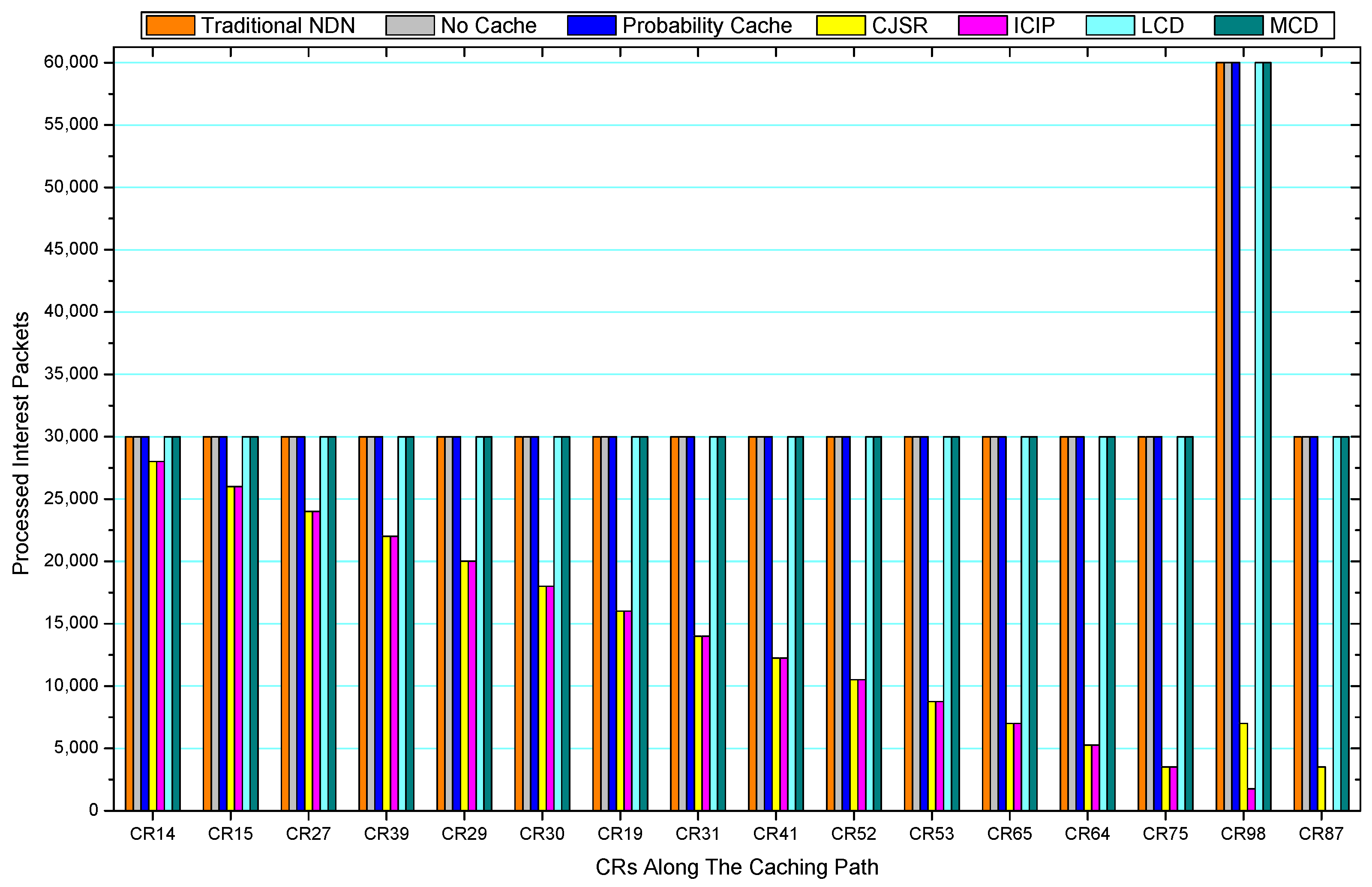
Task: Click the magenta ICIP legend swatch
Action: (982, 25)
